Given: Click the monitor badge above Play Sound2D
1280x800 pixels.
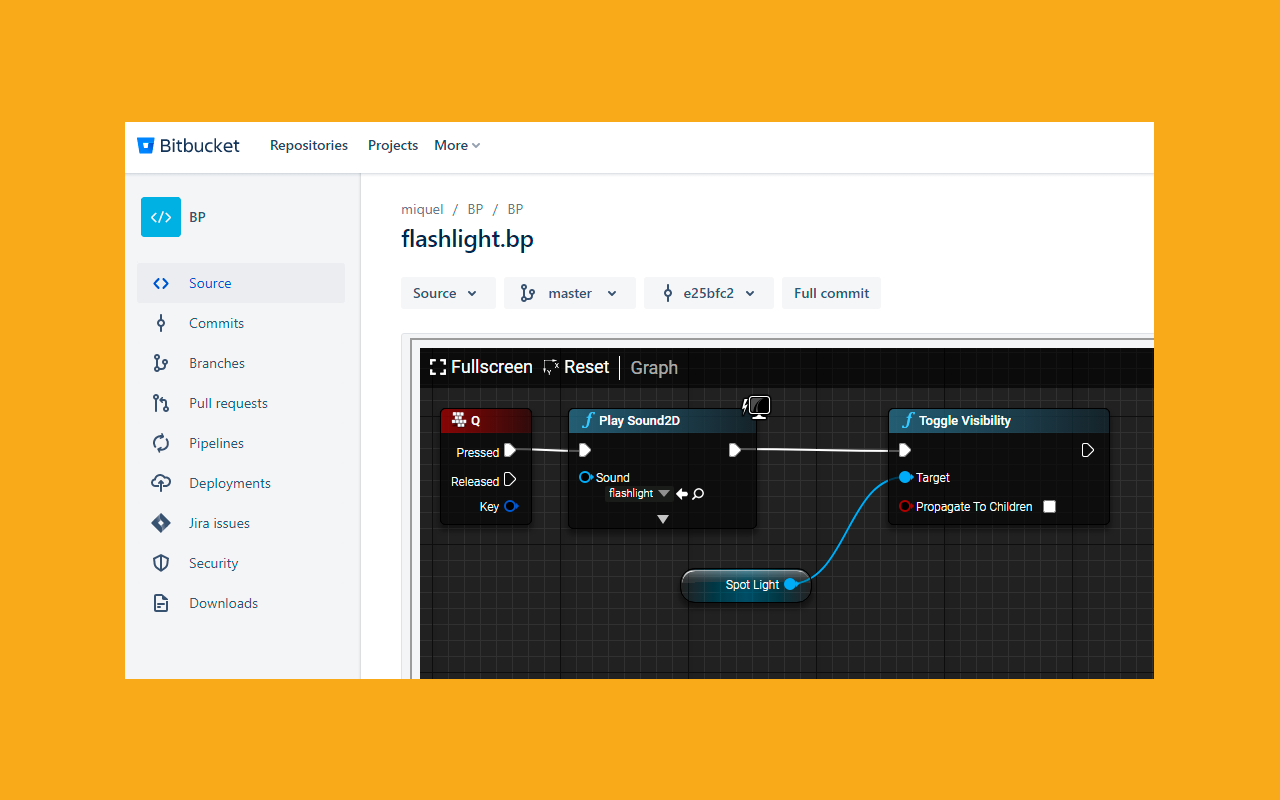Looking at the screenshot, I should point(758,406).
